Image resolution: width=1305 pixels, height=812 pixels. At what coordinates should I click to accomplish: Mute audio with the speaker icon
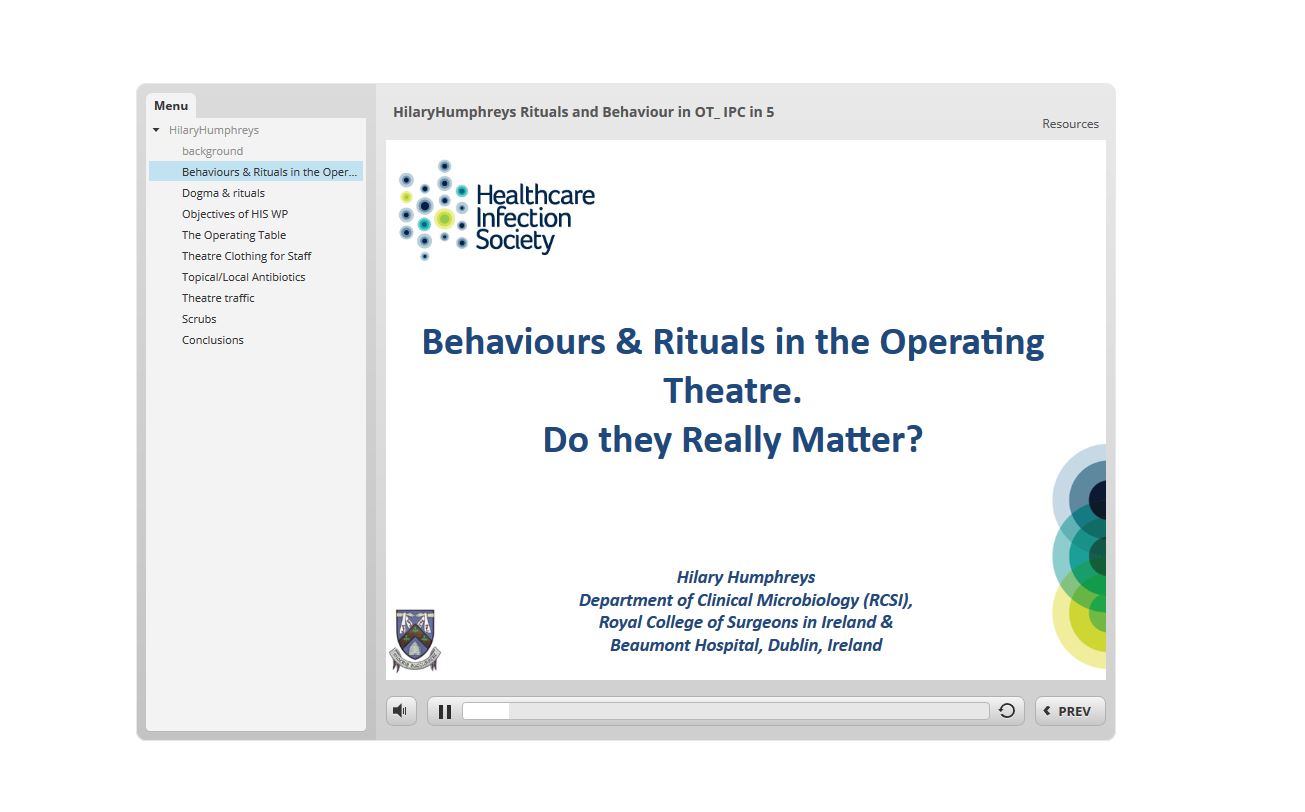(x=401, y=711)
